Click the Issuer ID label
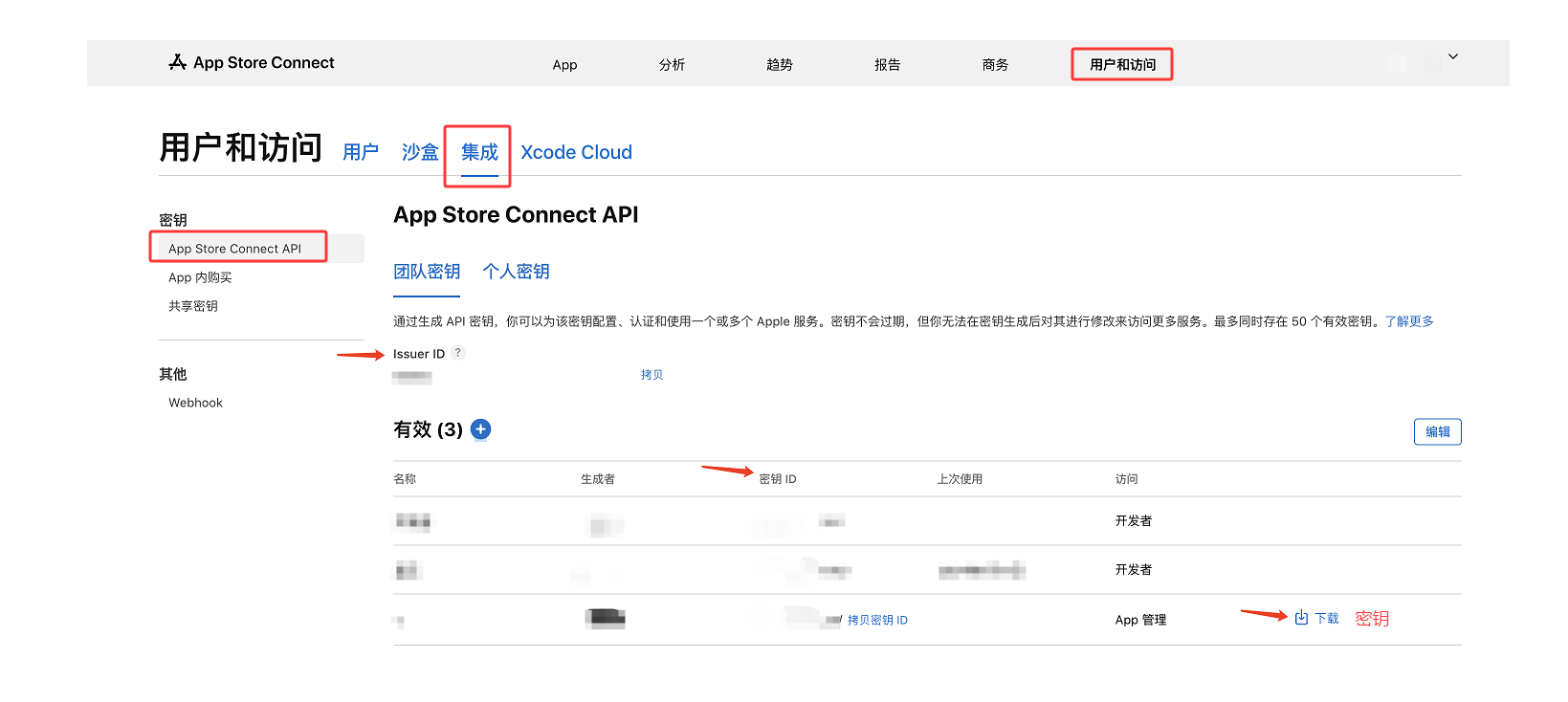 419,354
